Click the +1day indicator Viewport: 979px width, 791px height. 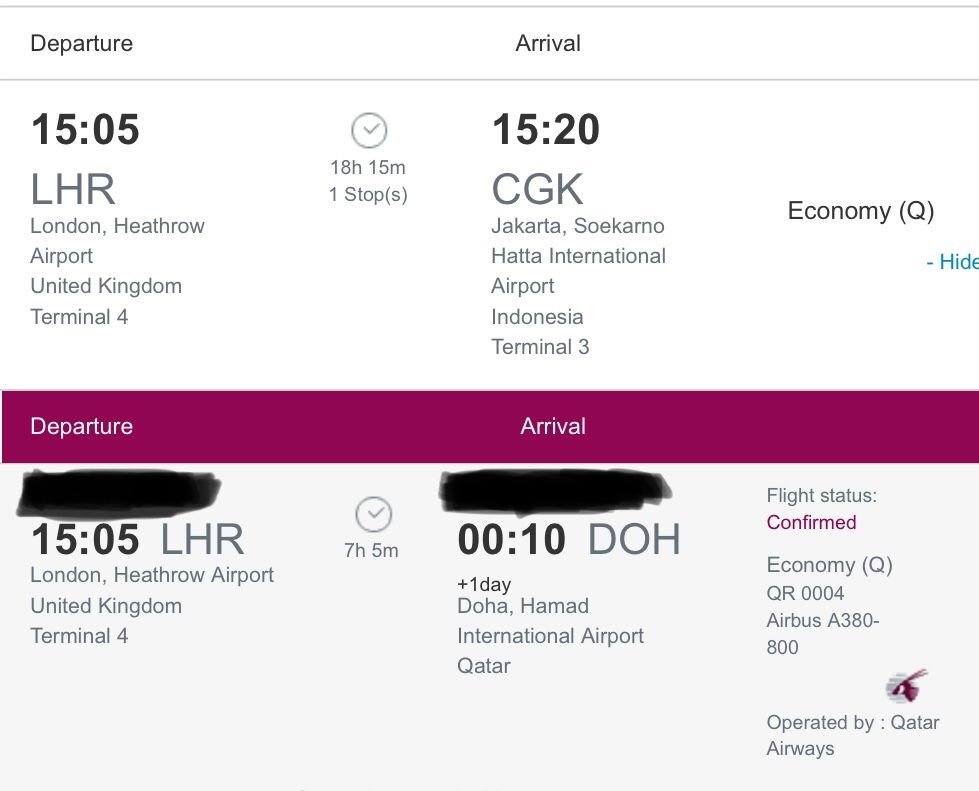[x=484, y=584]
